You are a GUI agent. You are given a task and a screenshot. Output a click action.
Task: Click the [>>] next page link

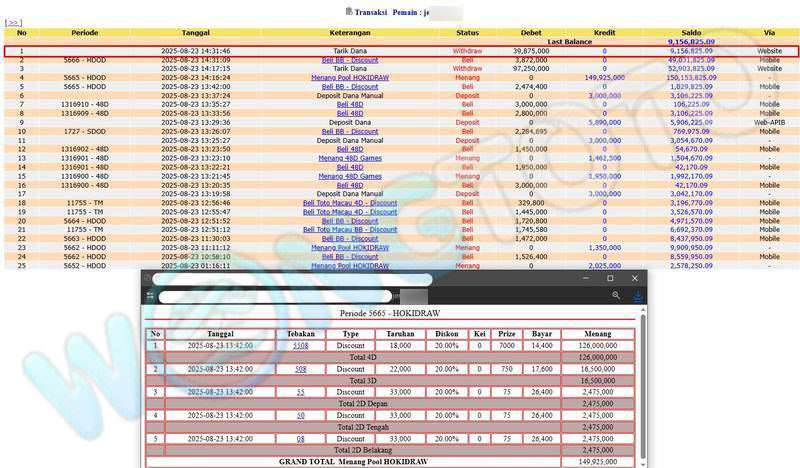pos(13,22)
